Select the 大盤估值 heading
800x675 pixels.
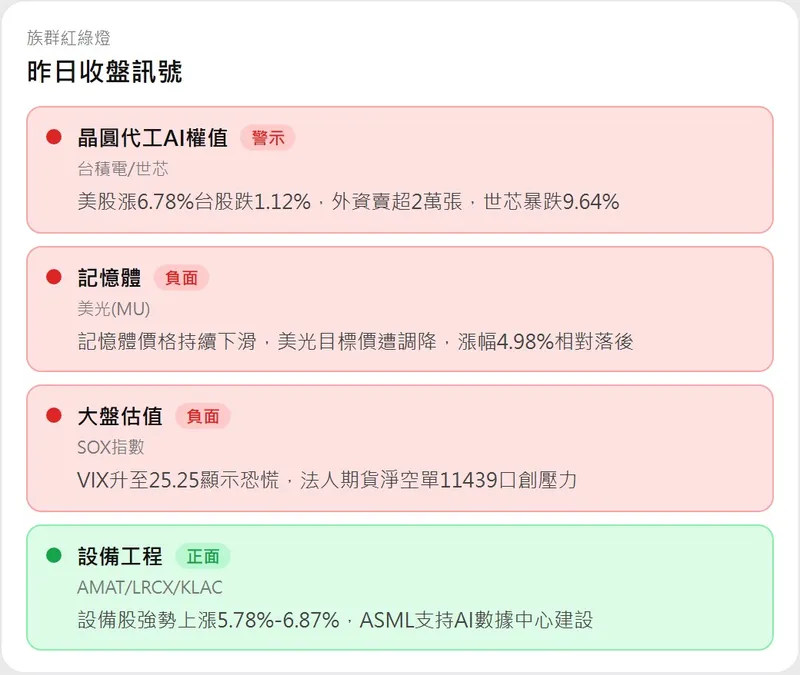click(x=120, y=416)
